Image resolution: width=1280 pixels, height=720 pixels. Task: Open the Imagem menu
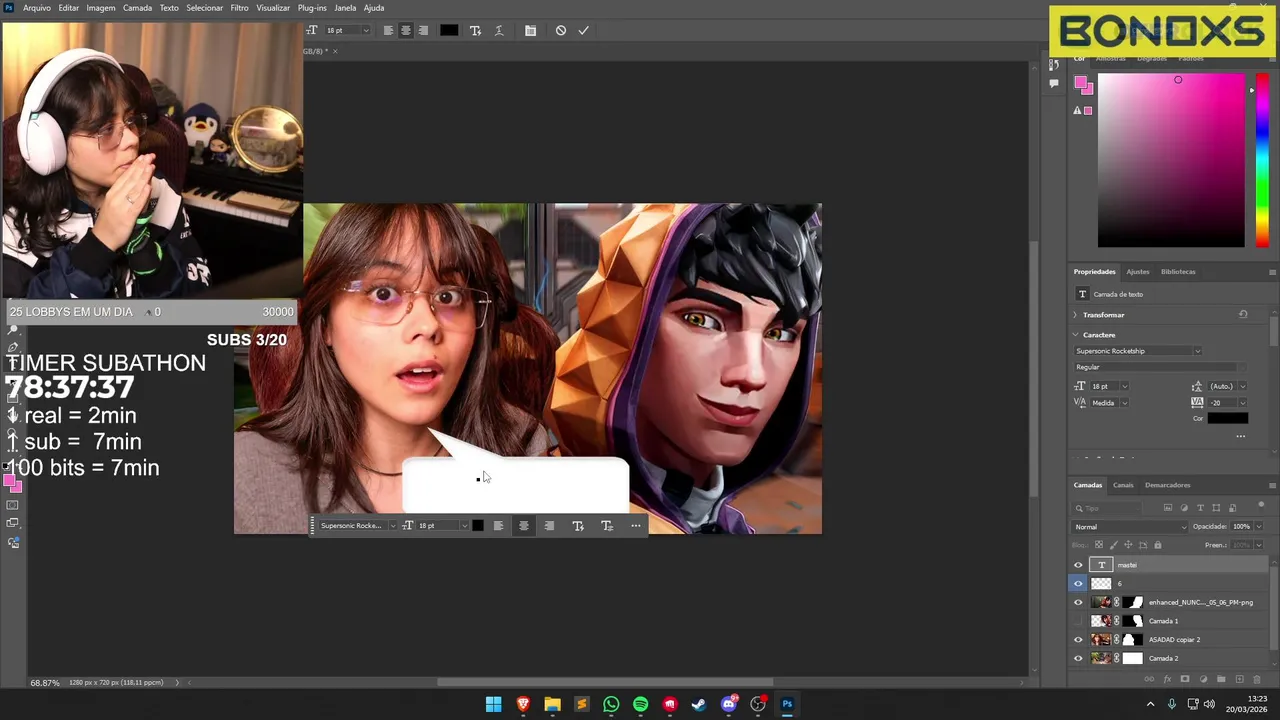[x=101, y=8]
